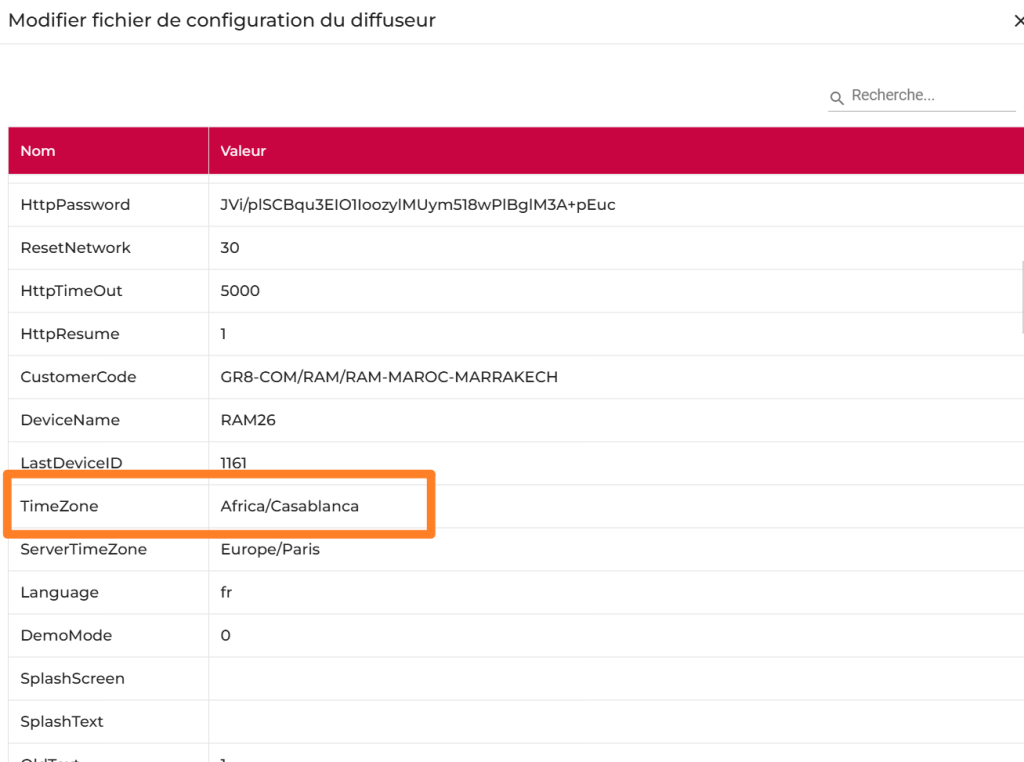This screenshot has width=1024, height=762.
Task: Select the Africa/Casablanca TimeZone value
Action: (x=289, y=506)
